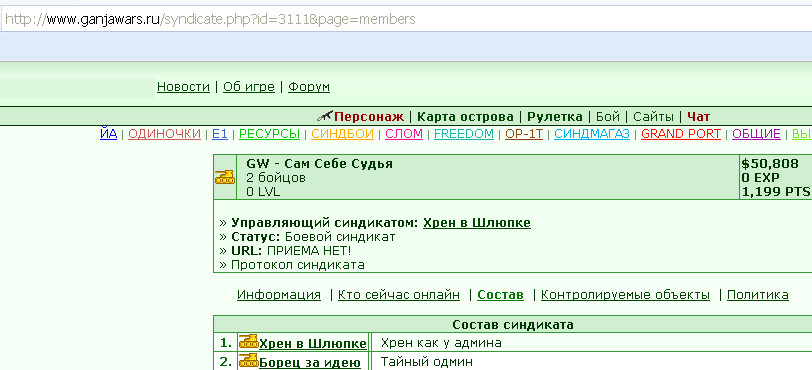This screenshot has height=370, width=812.
Task: Click the Тайный одмин rank text
Action: click(x=427, y=362)
